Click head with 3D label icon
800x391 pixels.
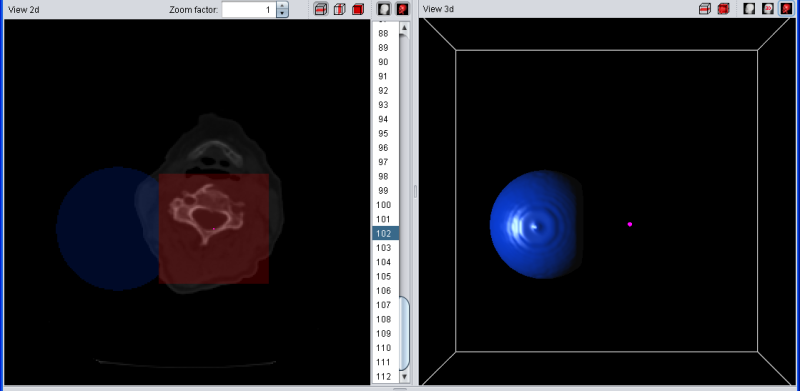pos(767,9)
